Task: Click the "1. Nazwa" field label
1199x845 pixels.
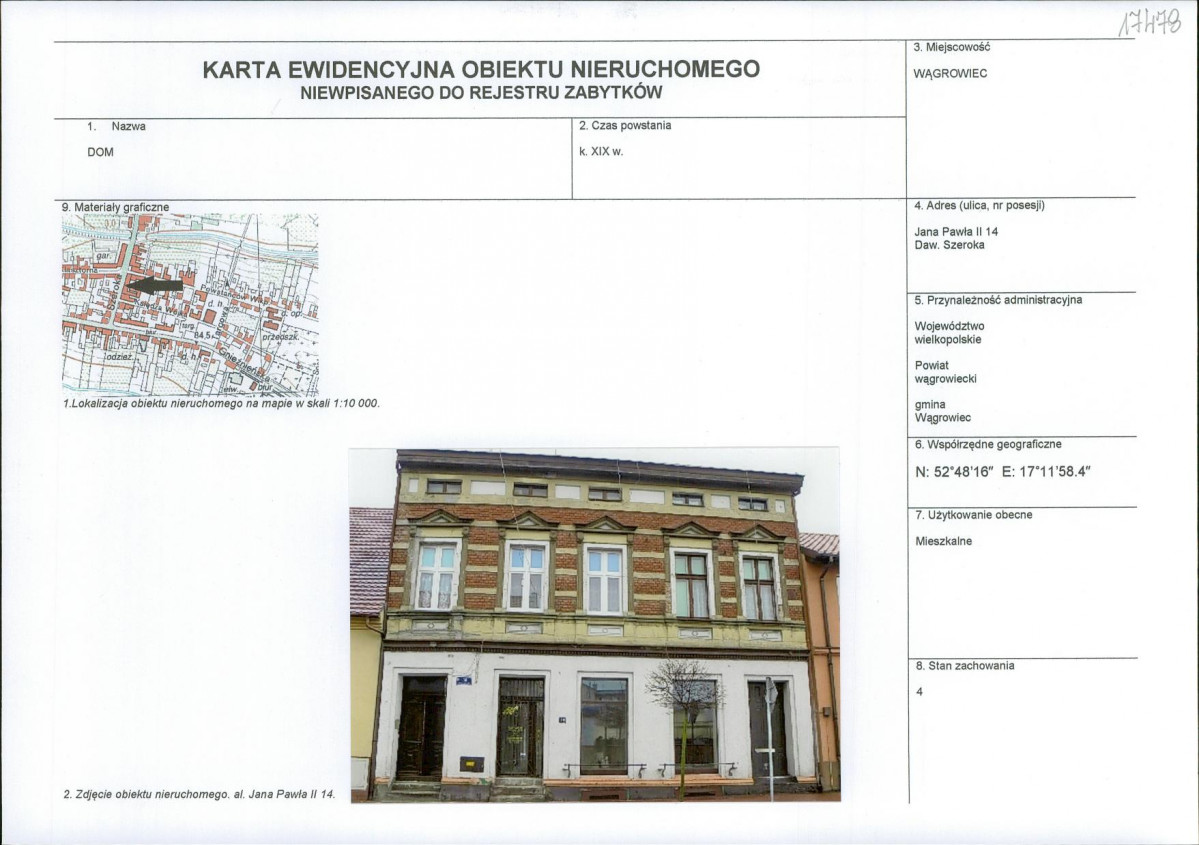Action: [x=116, y=126]
